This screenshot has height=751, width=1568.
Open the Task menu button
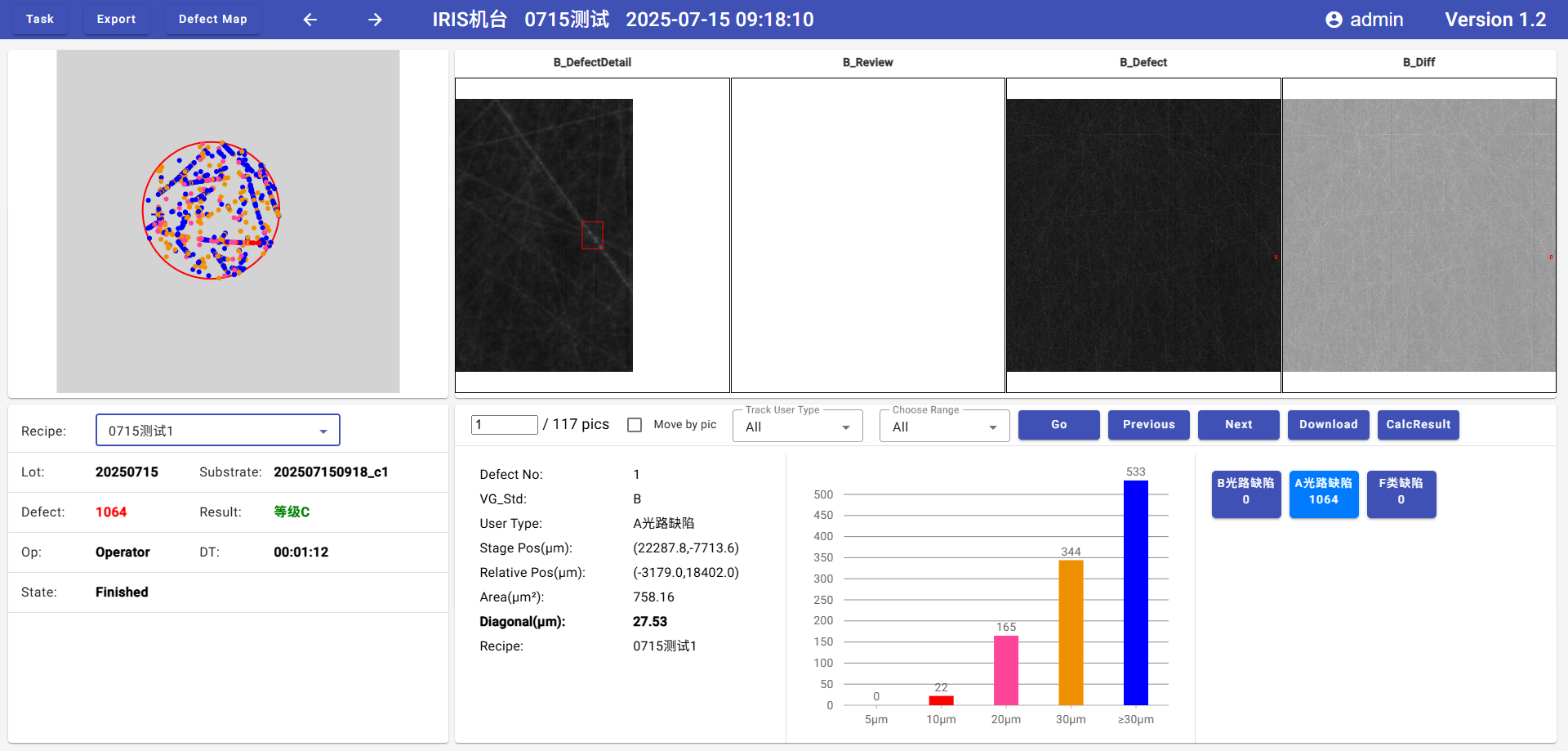[x=40, y=19]
